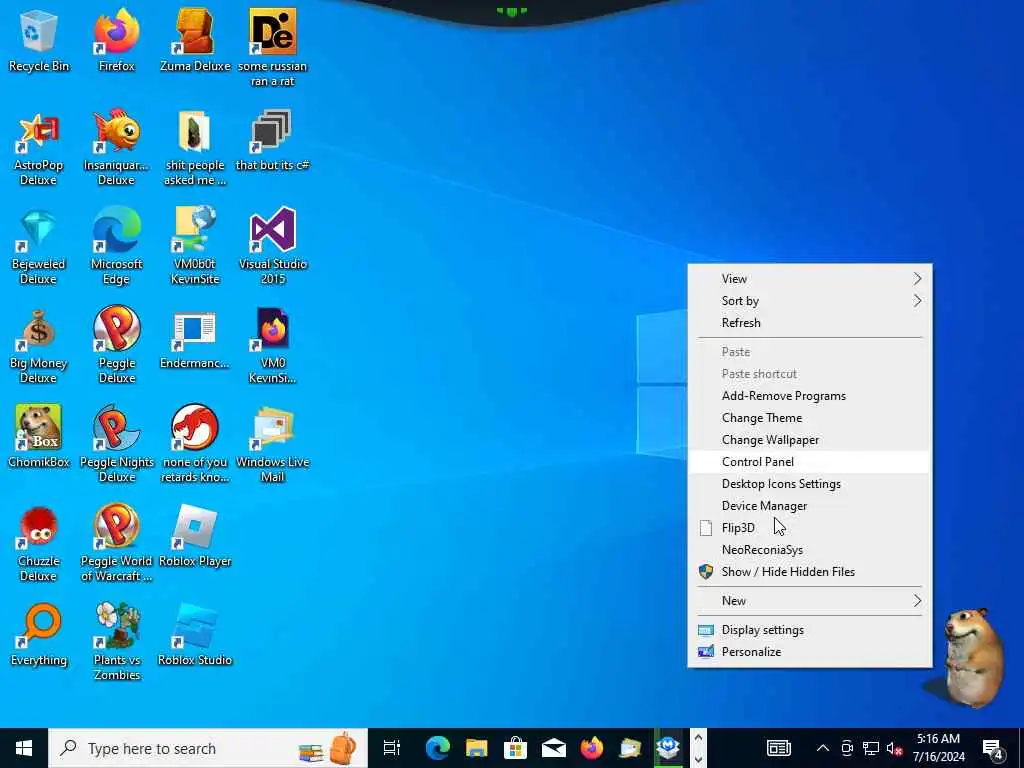The height and width of the screenshot is (768, 1024).
Task: Select the Bejeweled Deluxe shortcut
Action: pos(39,246)
